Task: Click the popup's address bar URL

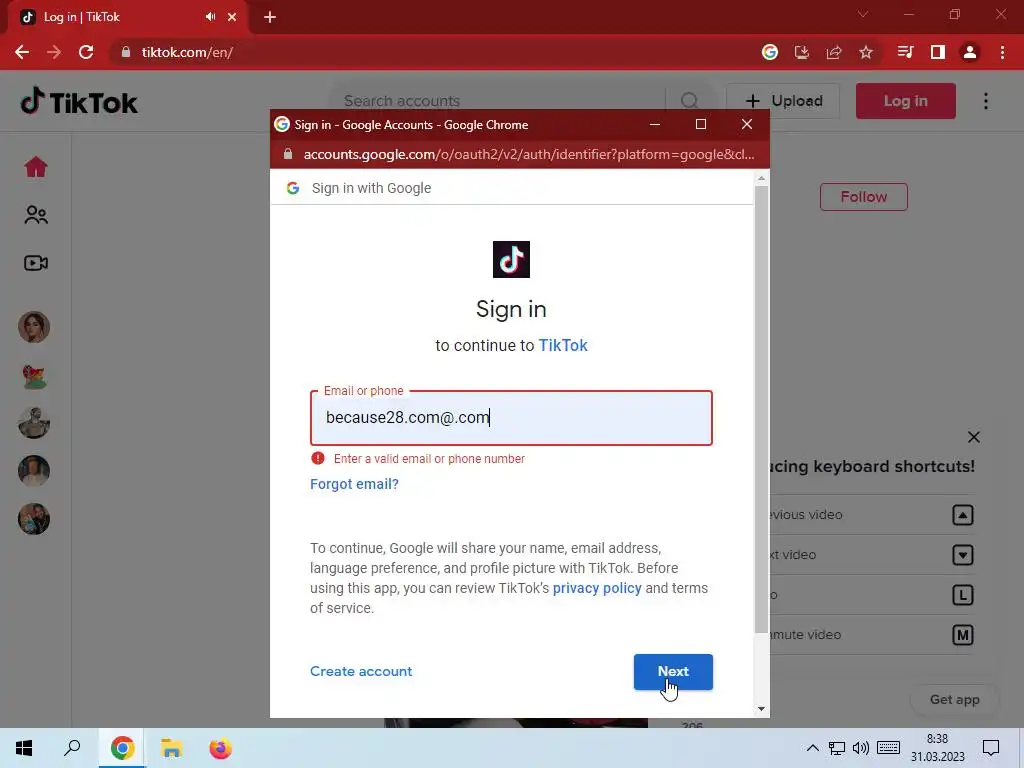Action: 528,155
